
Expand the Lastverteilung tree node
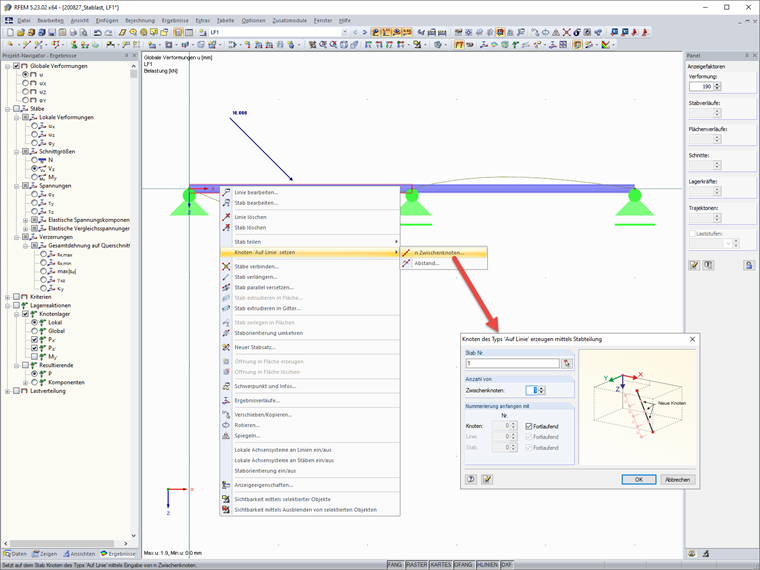[x=7, y=391]
